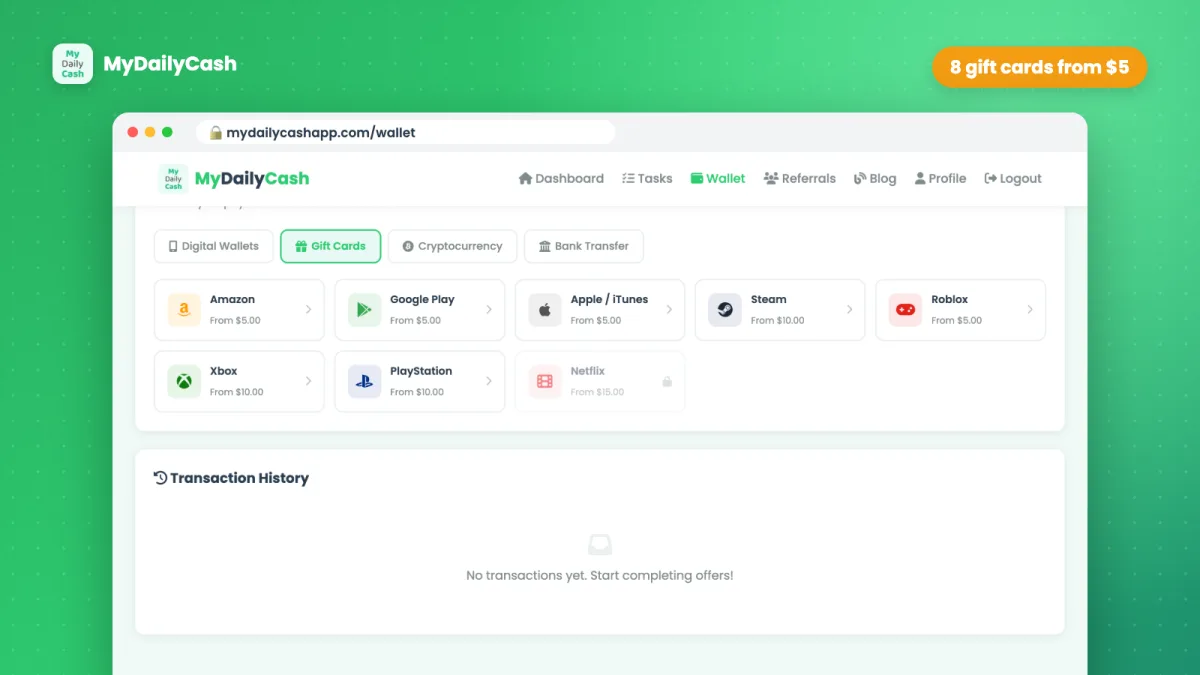Click the Netflix 'From $15.00' price text
Viewport: 1200px width, 675px height.
pos(597,392)
